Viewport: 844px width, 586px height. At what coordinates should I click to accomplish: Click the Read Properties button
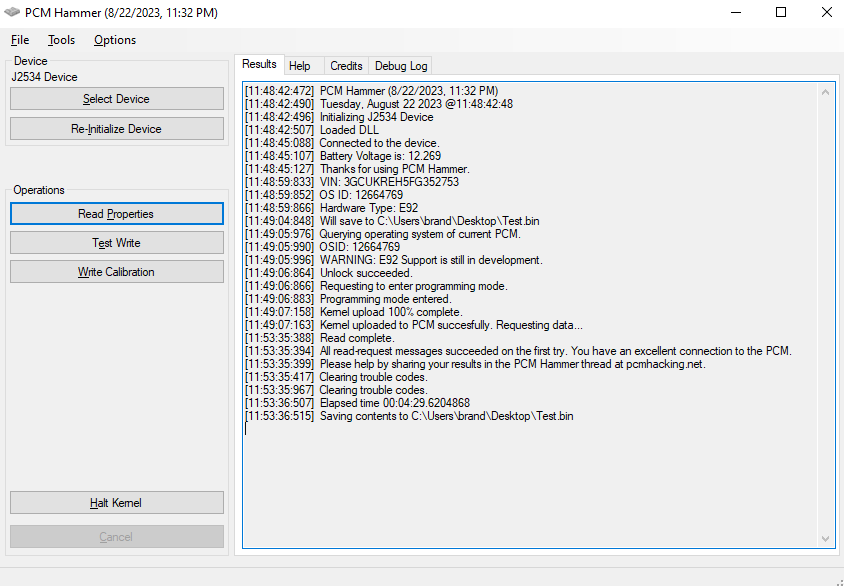tap(117, 214)
